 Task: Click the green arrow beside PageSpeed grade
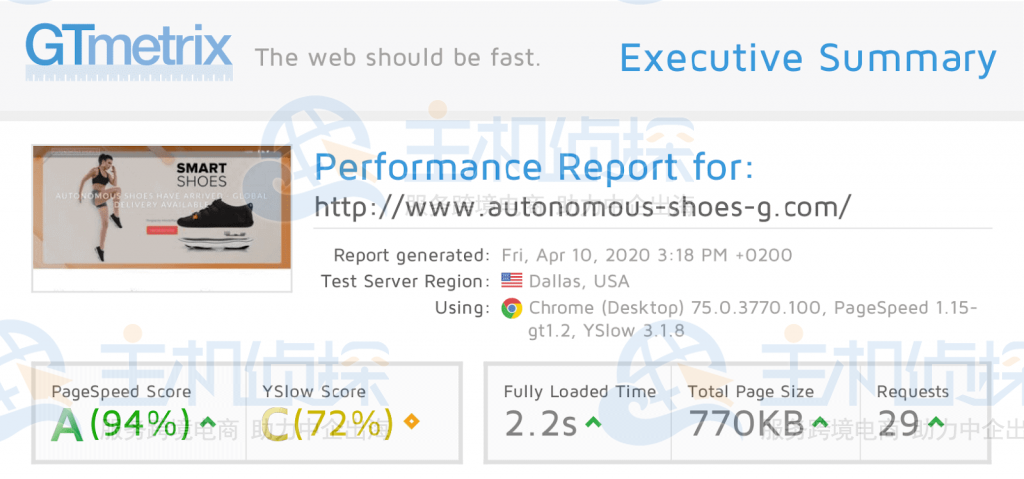pyautogui.click(x=208, y=422)
